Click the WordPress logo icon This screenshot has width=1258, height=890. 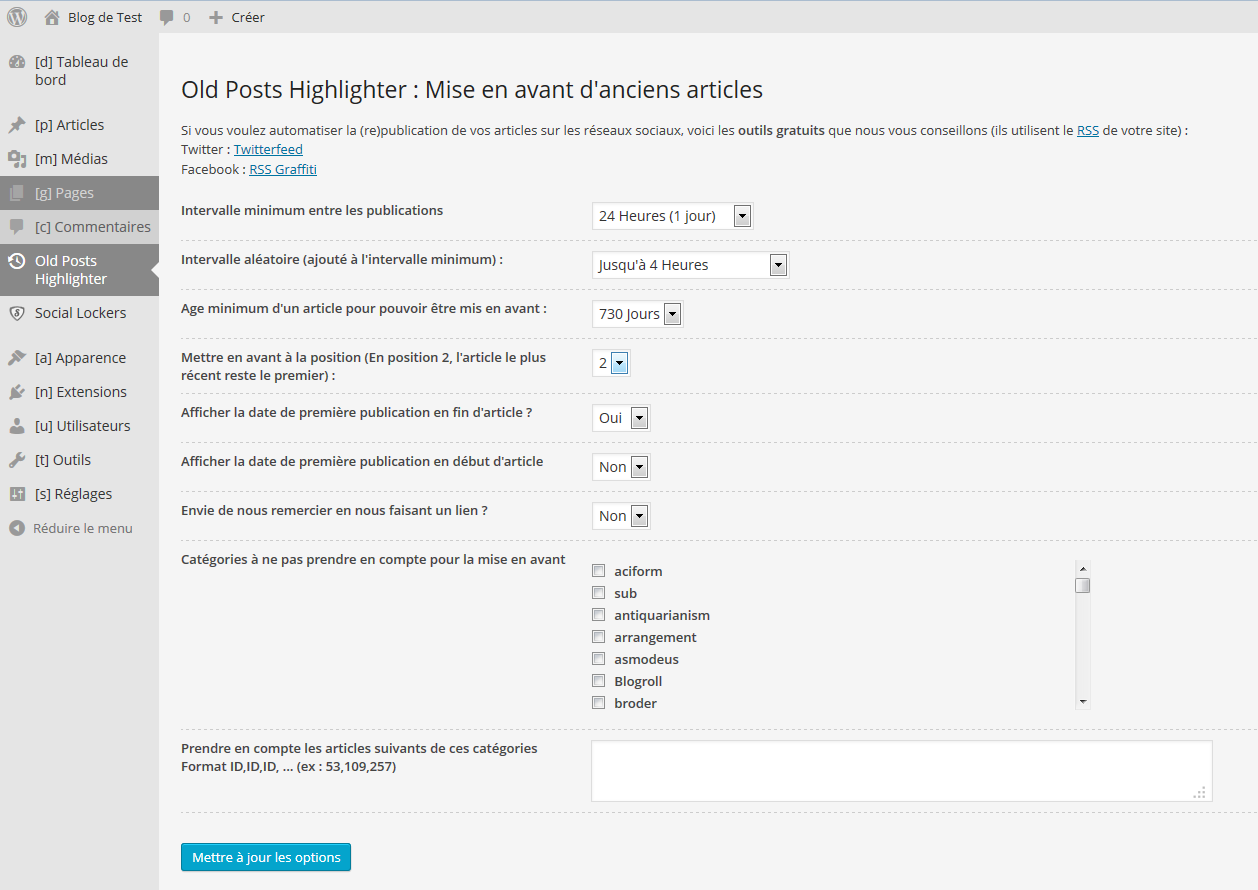(x=17, y=17)
